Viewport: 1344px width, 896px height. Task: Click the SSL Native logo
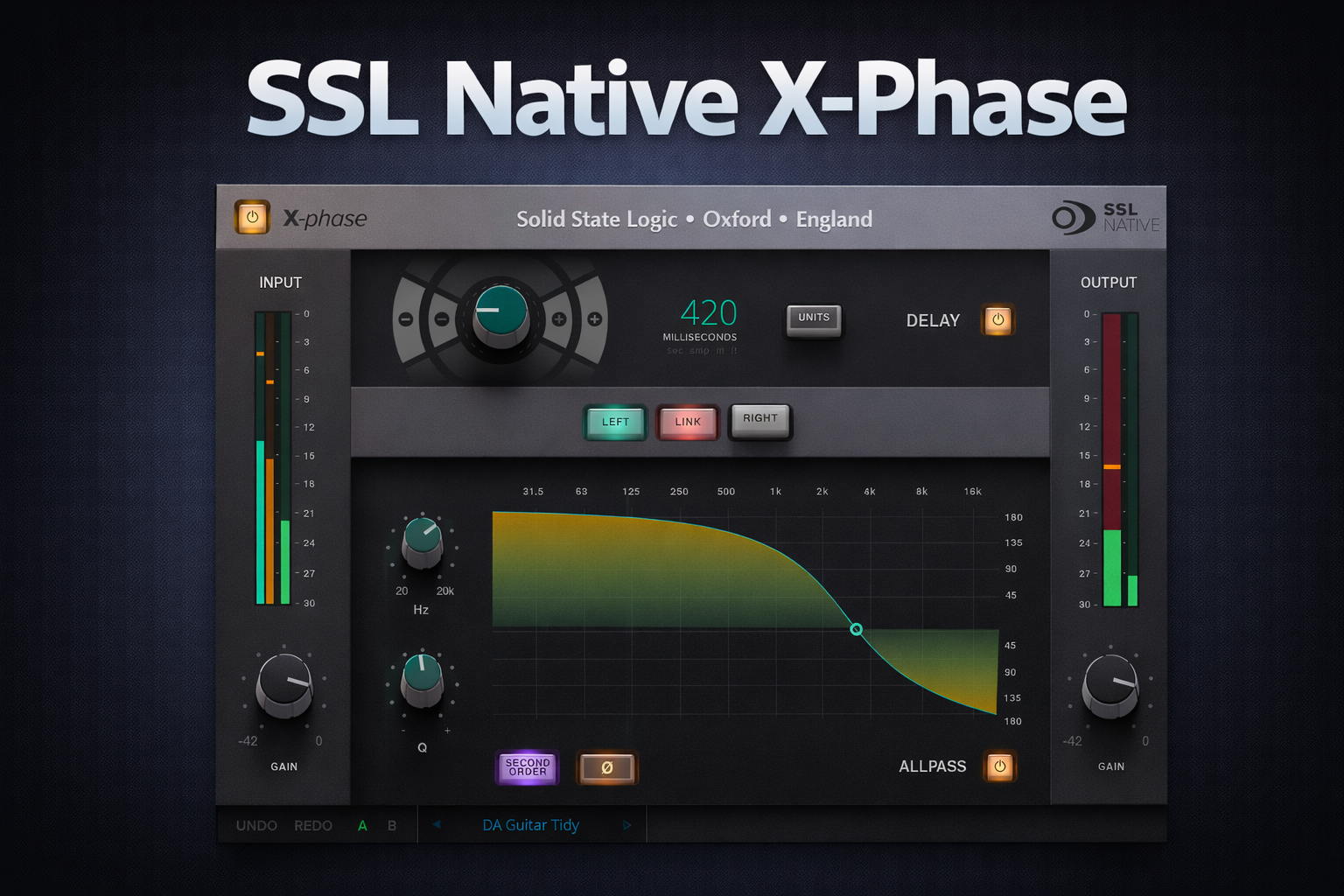pyautogui.click(x=1105, y=218)
